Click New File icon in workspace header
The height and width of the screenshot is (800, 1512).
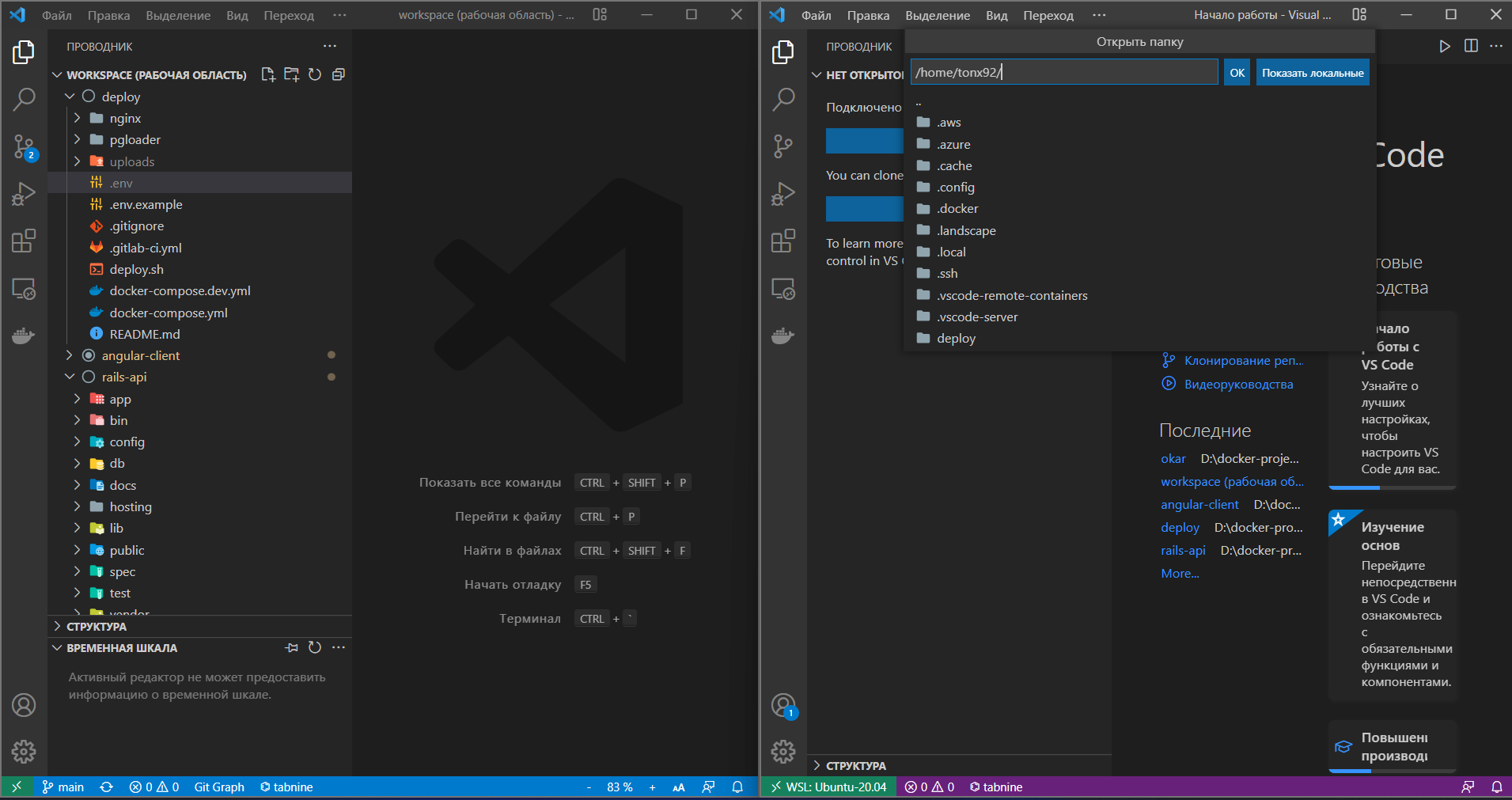point(268,74)
